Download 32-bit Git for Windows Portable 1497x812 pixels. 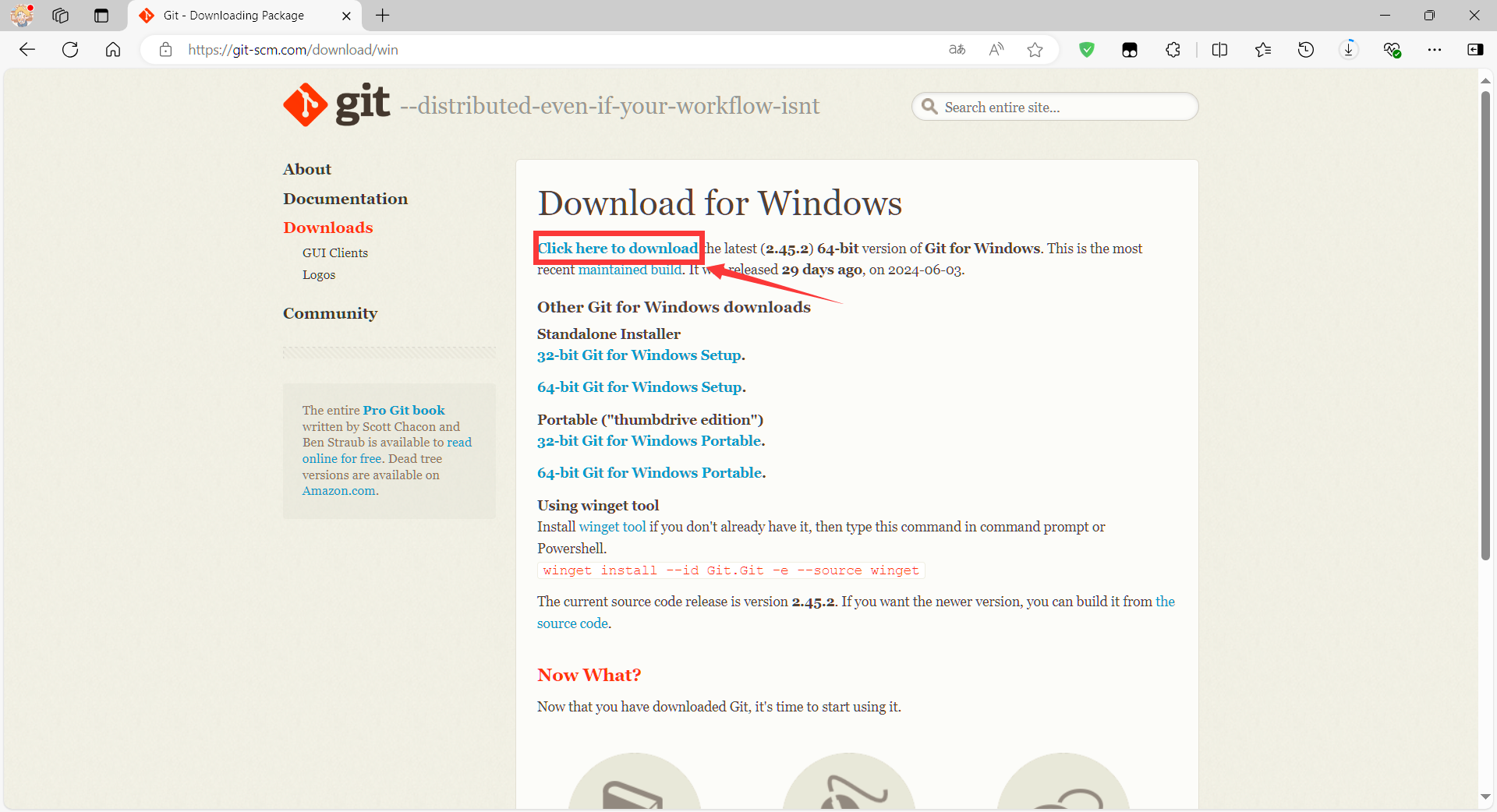pos(649,441)
